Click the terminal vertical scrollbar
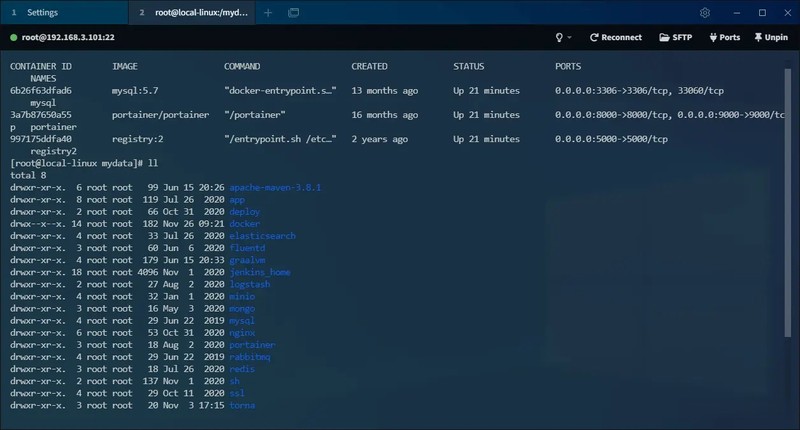Screen dimensions: 800x430 pos(788,203)
